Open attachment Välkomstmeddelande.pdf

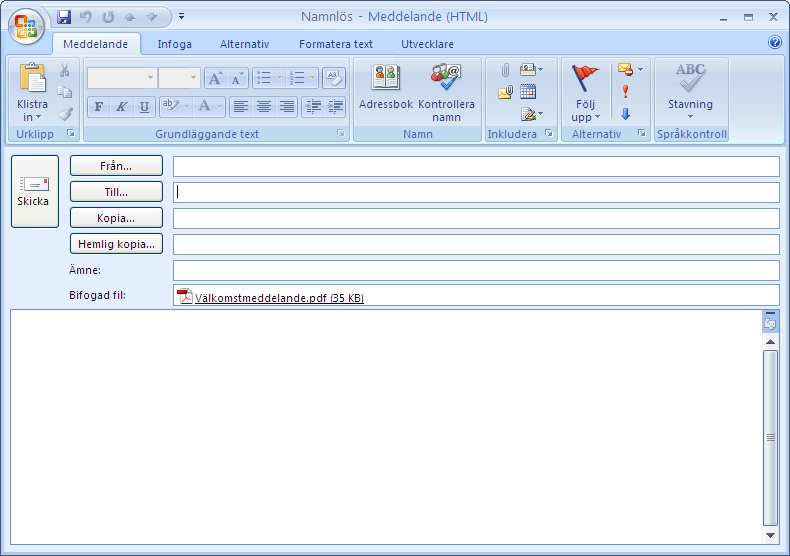[x=271, y=298]
